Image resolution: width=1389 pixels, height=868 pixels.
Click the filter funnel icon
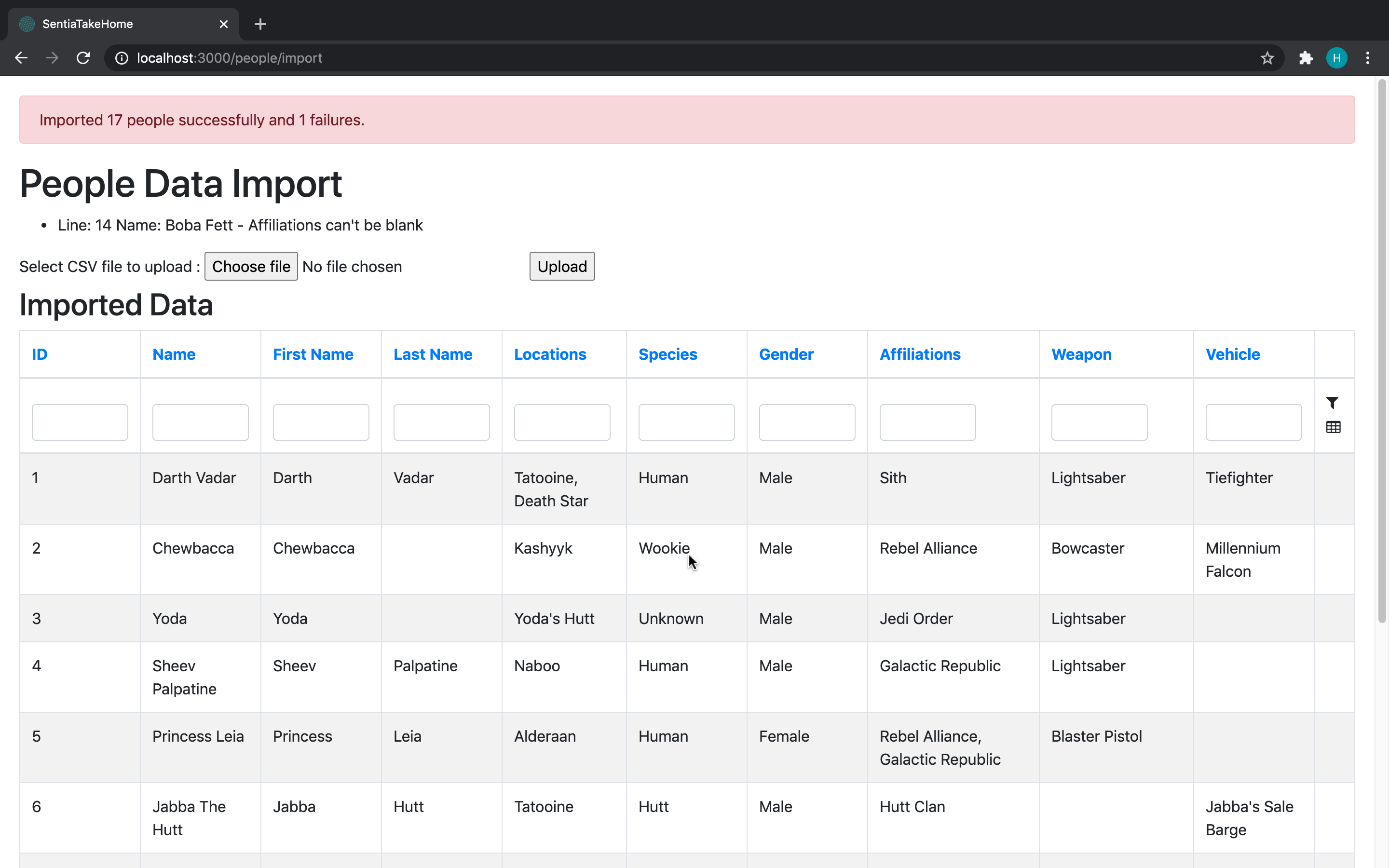point(1332,403)
